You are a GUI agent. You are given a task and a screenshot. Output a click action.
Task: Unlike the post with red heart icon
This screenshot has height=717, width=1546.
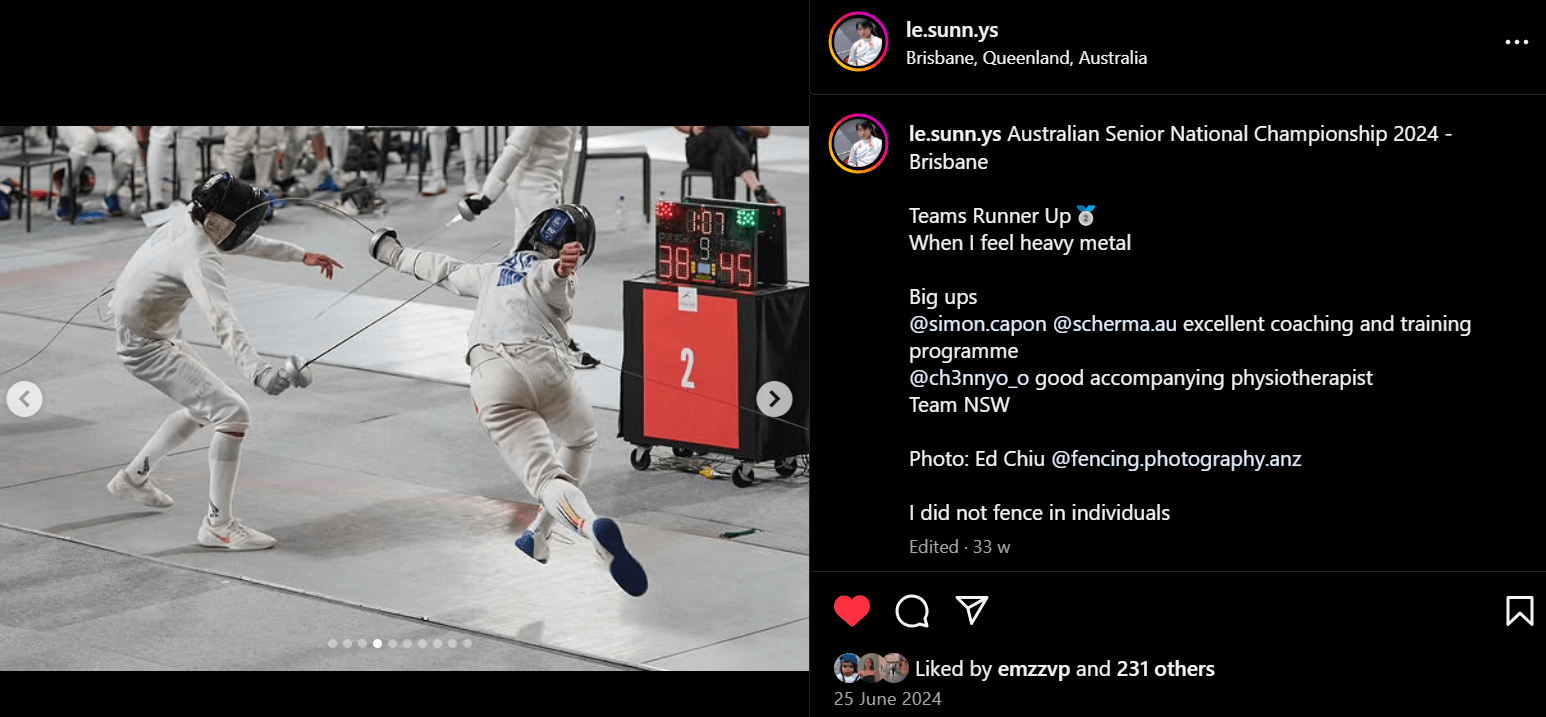coord(852,610)
